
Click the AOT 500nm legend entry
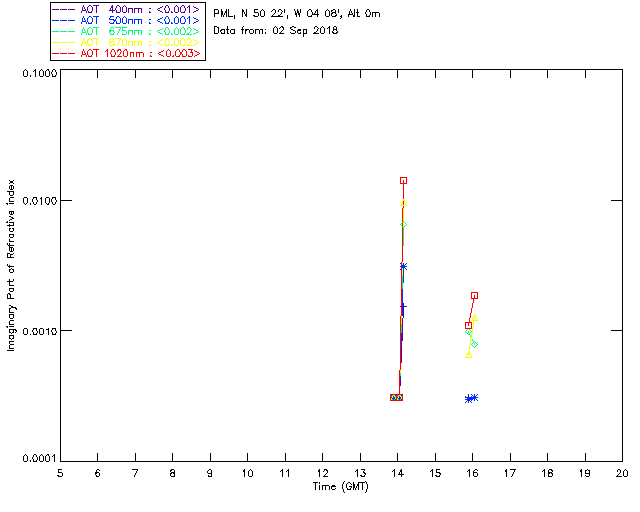pos(127,20)
